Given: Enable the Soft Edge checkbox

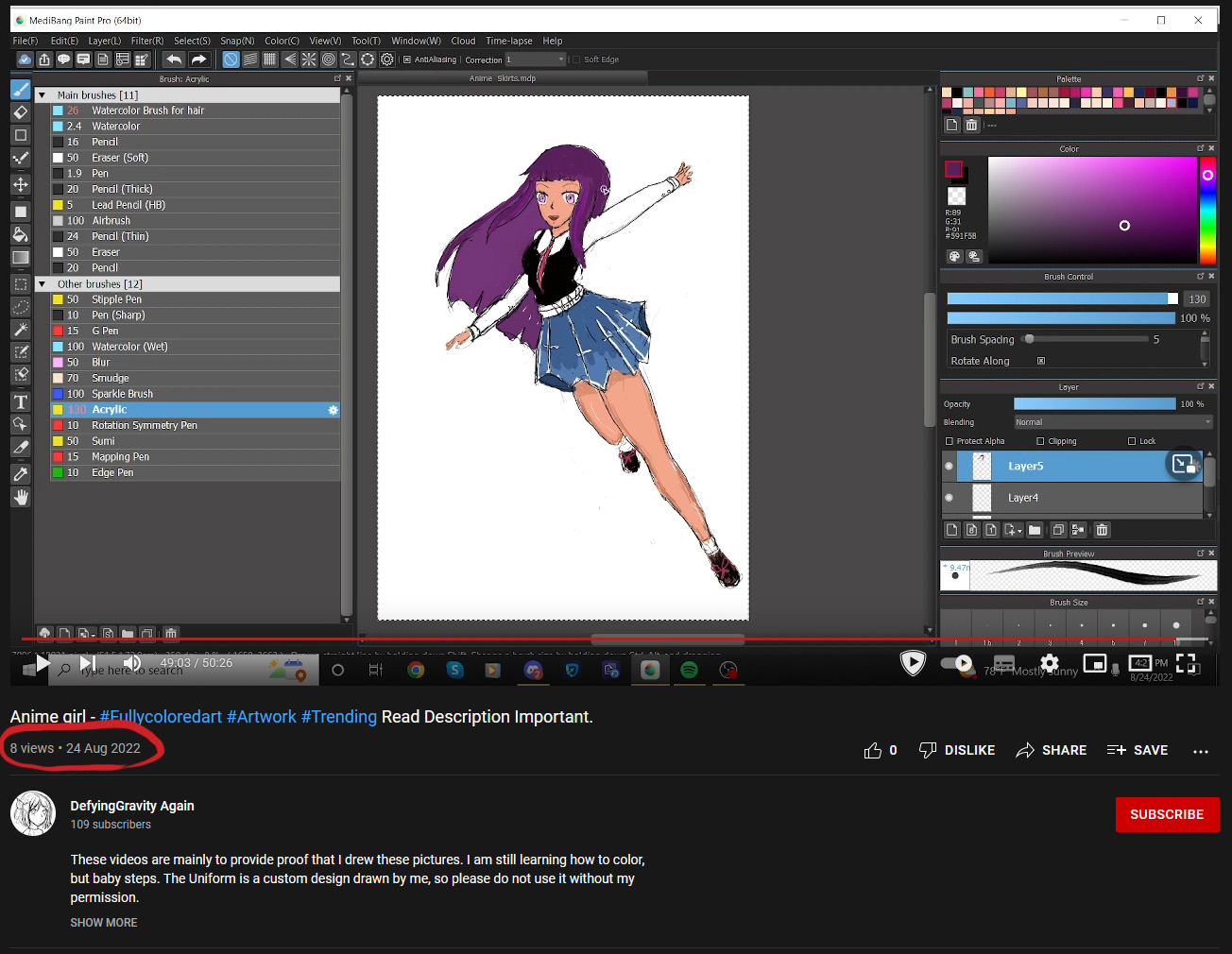Looking at the screenshot, I should point(576,60).
